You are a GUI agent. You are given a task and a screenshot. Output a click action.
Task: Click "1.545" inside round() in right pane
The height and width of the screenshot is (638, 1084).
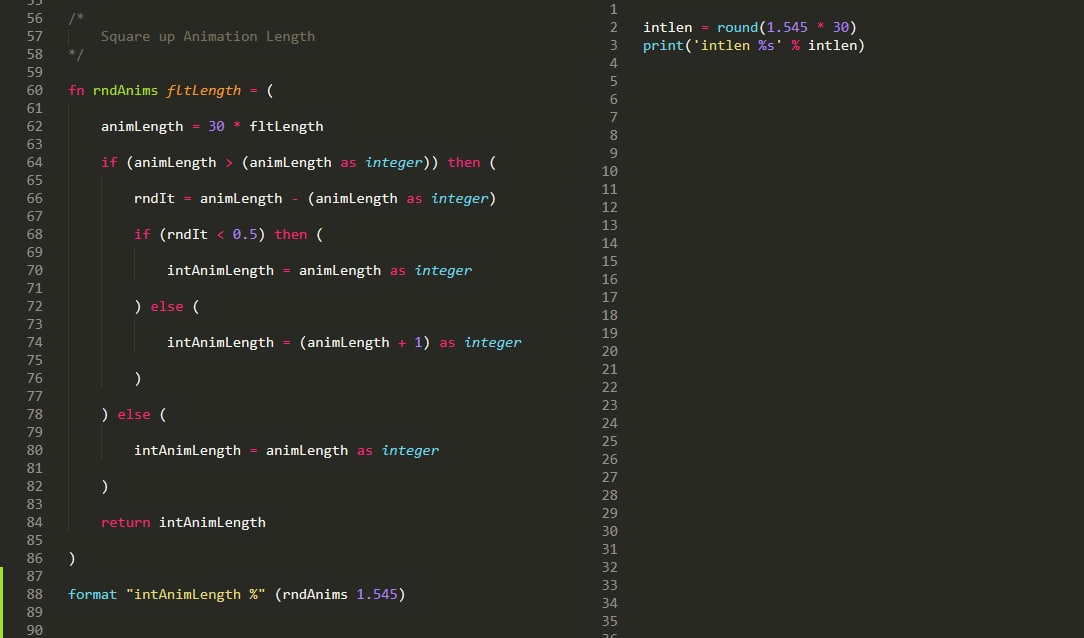(787, 27)
